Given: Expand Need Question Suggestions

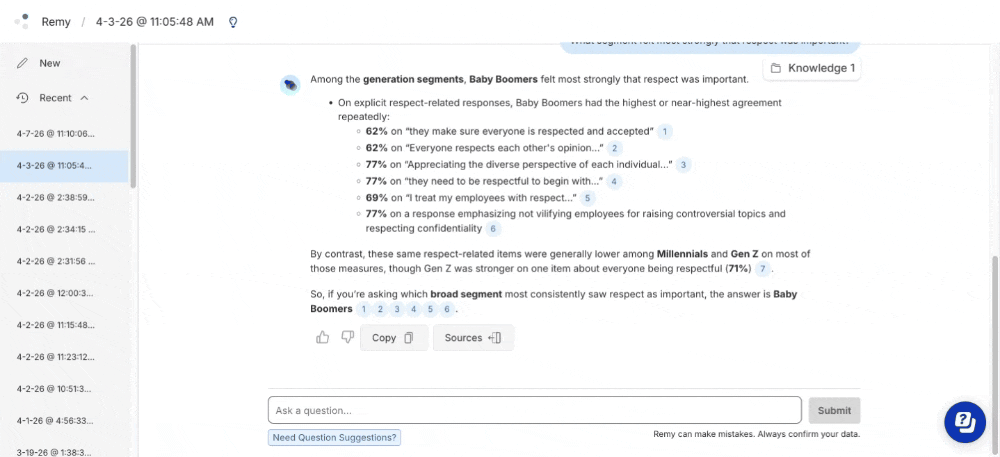Looking at the screenshot, I should 334,437.
